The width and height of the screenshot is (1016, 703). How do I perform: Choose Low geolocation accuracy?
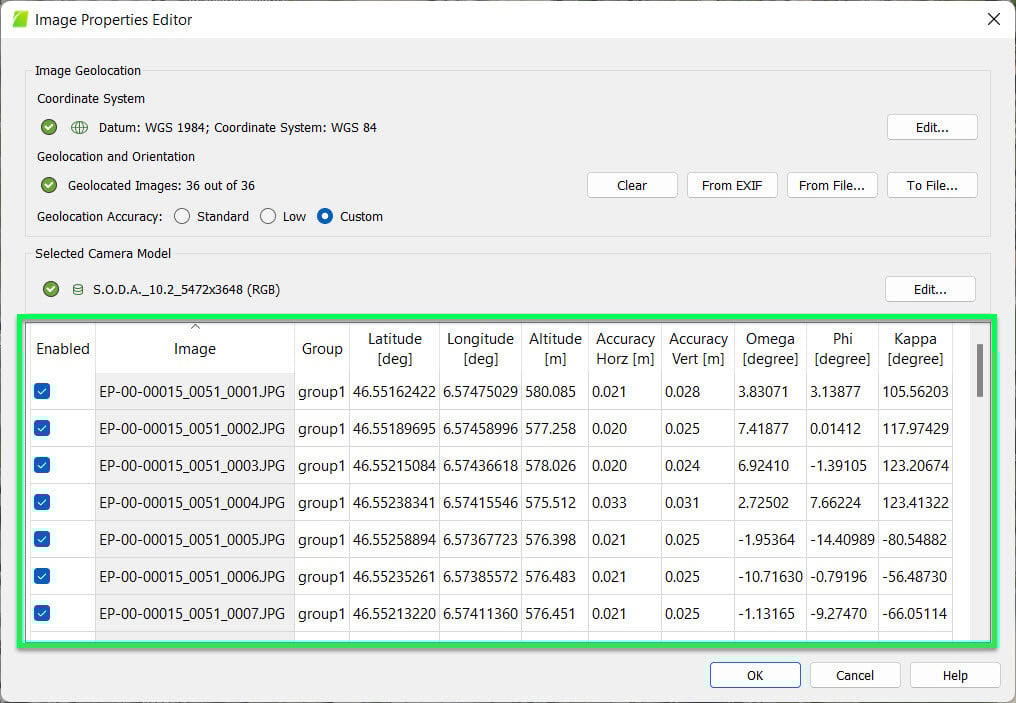click(267, 216)
